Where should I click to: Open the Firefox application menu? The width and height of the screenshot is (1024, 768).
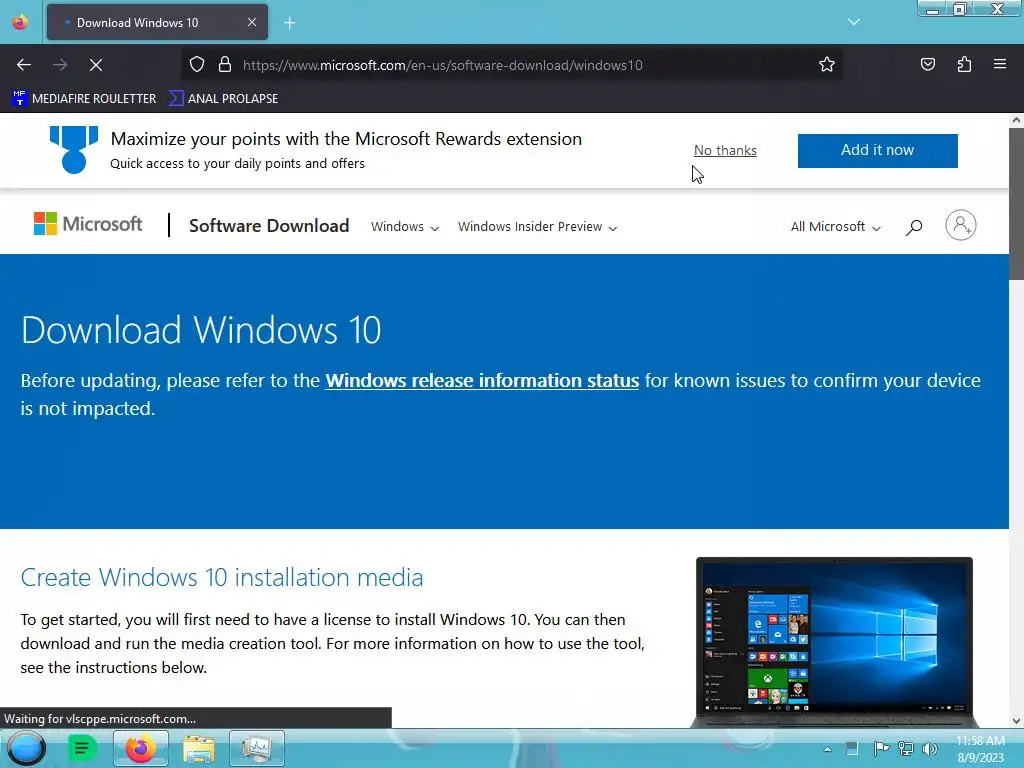[x=1000, y=64]
